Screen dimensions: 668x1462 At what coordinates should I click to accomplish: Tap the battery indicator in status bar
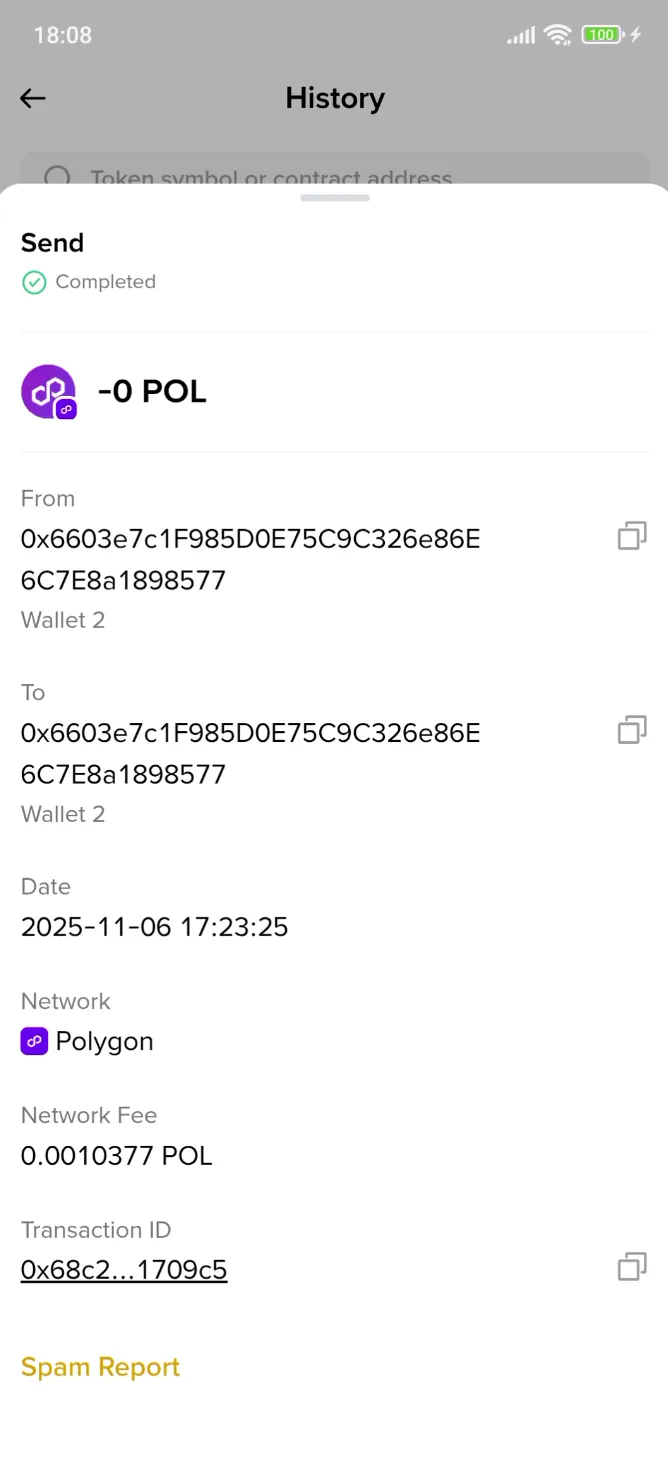tap(600, 34)
